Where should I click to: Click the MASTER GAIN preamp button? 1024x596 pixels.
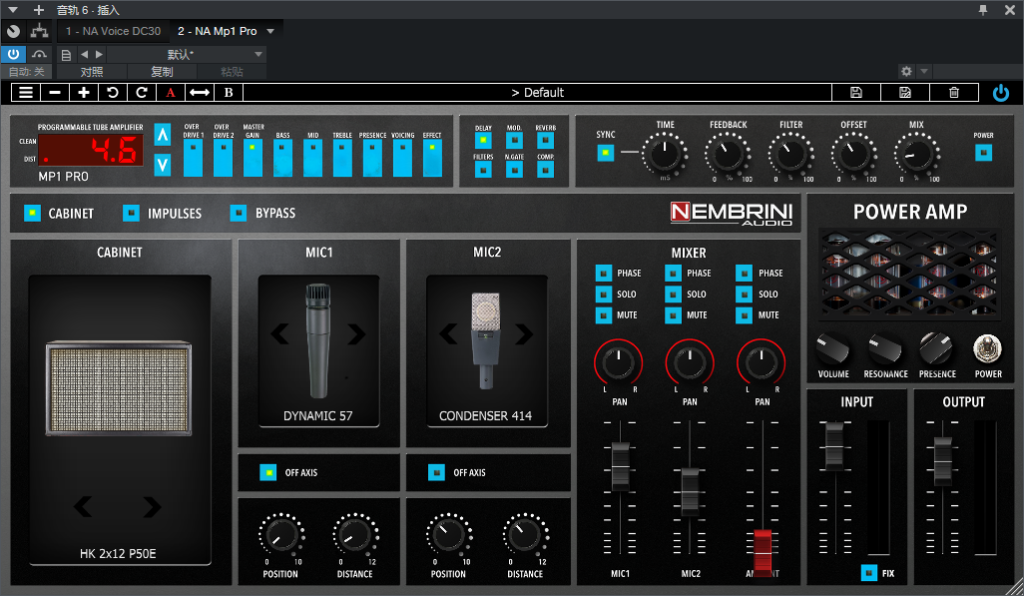coord(253,157)
